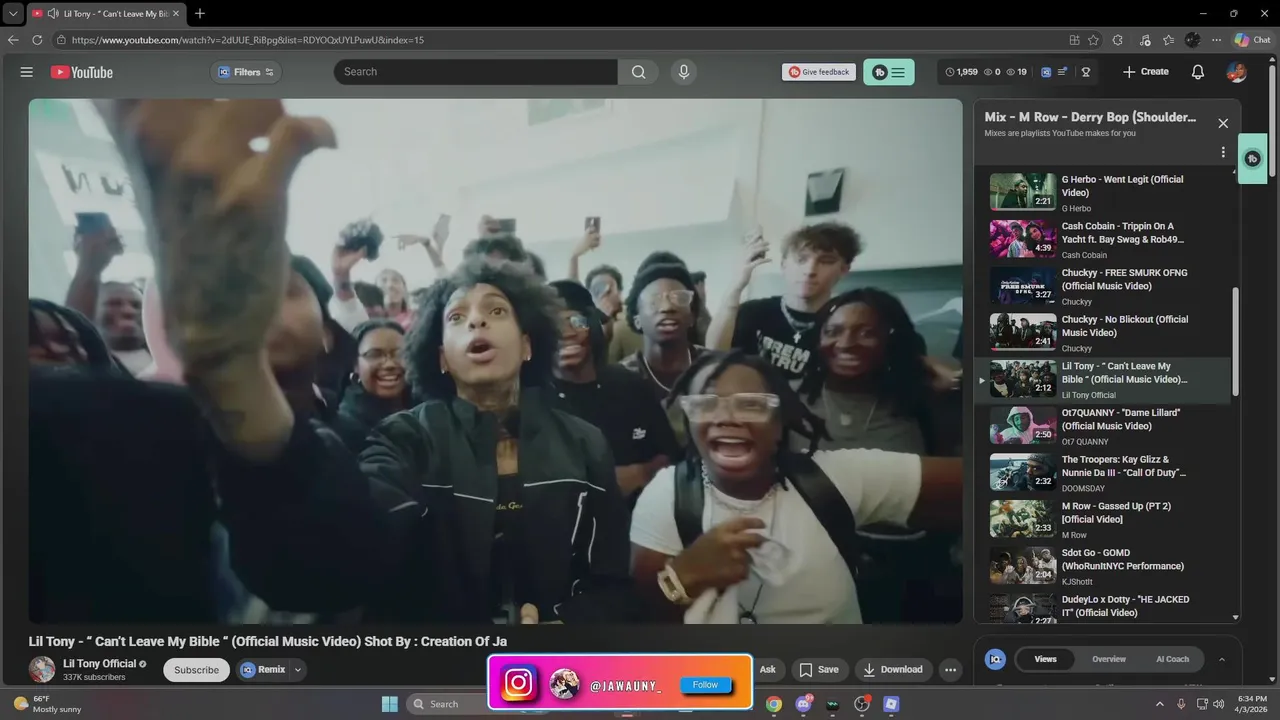Screen dimensions: 1280x720
Task: Show hidden system tray icons
Action: click(1160, 704)
